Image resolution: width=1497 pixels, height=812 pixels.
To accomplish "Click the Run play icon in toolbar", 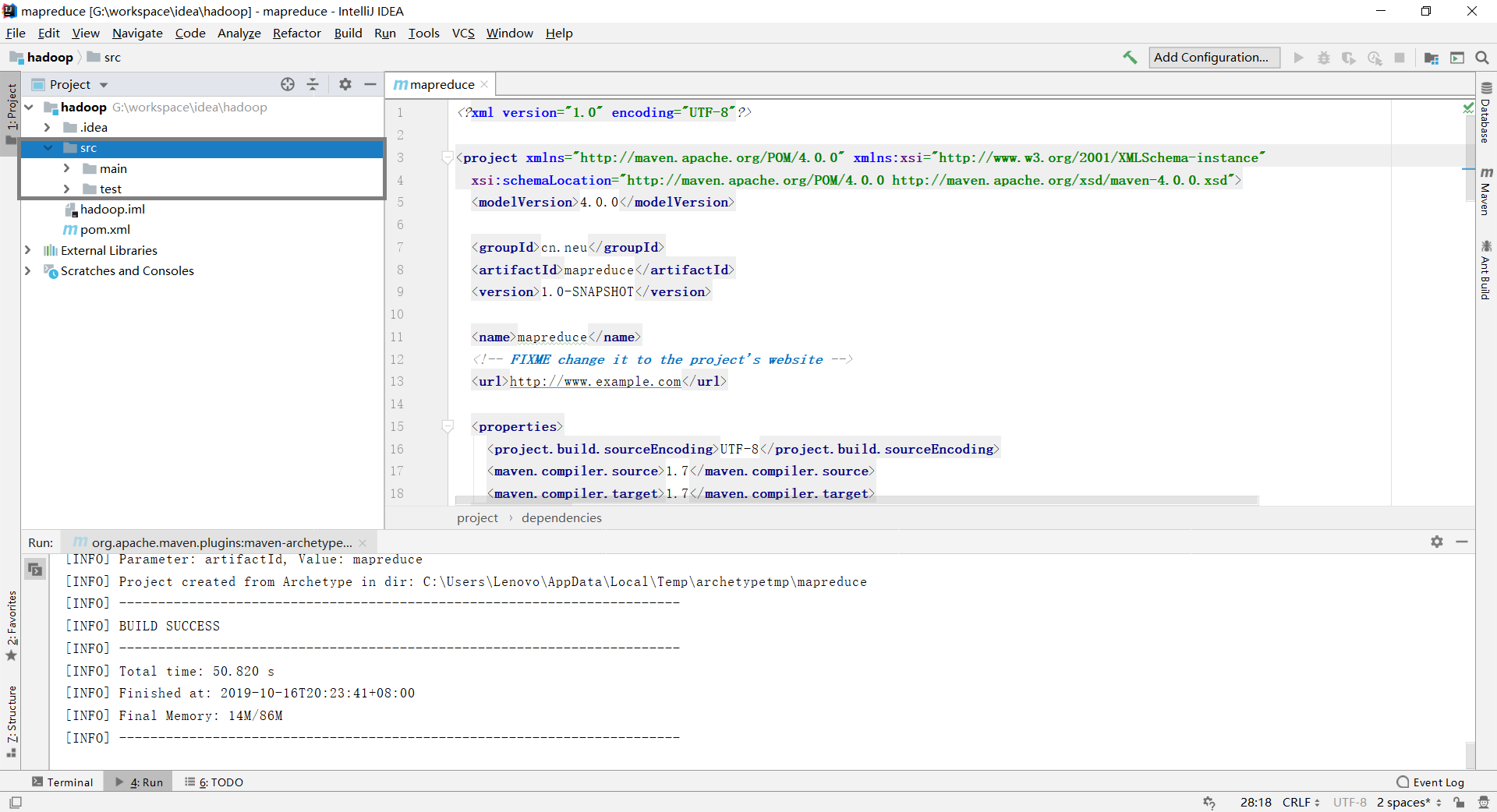I will [1298, 58].
